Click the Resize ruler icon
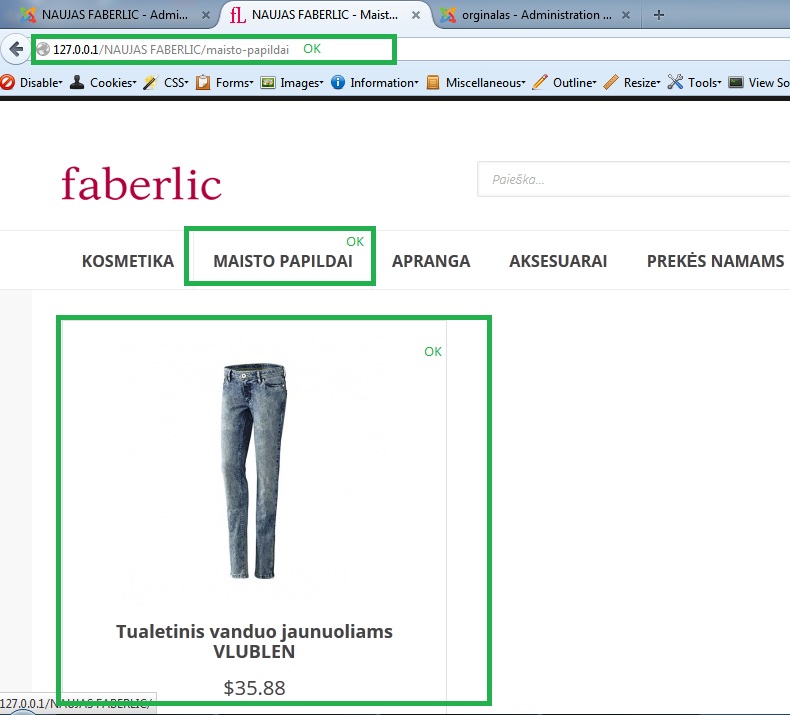 611,82
